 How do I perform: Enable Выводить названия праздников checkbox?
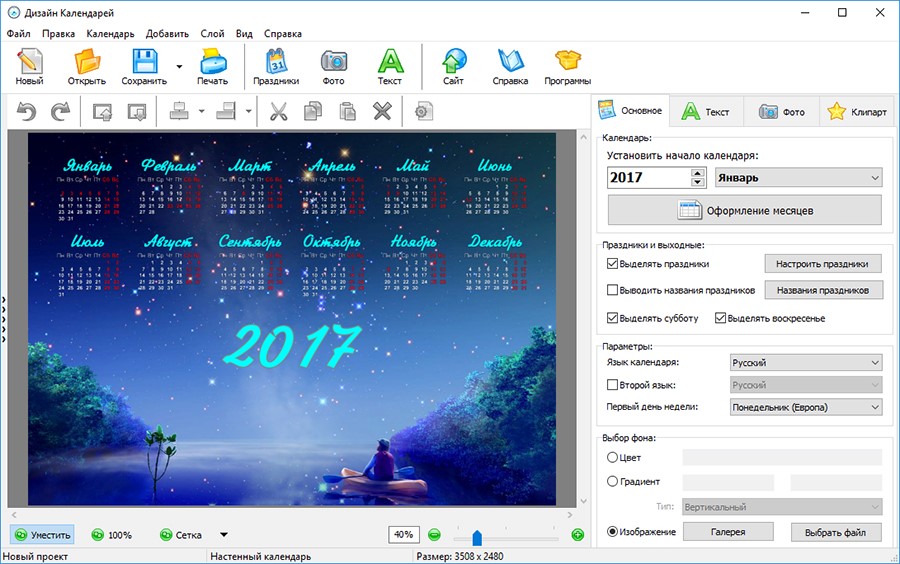tap(612, 290)
